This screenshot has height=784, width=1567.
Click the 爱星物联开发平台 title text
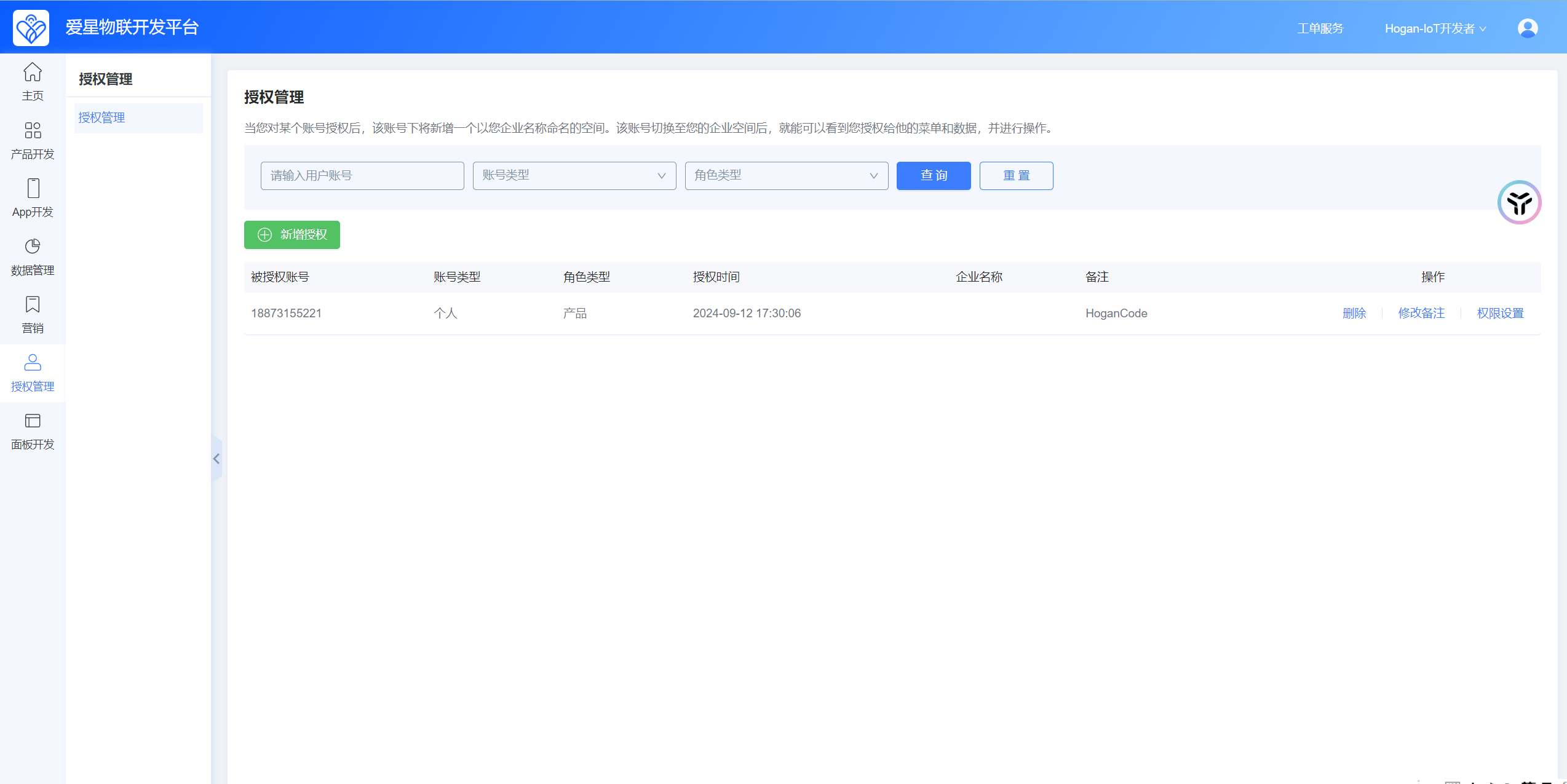pyautogui.click(x=132, y=28)
